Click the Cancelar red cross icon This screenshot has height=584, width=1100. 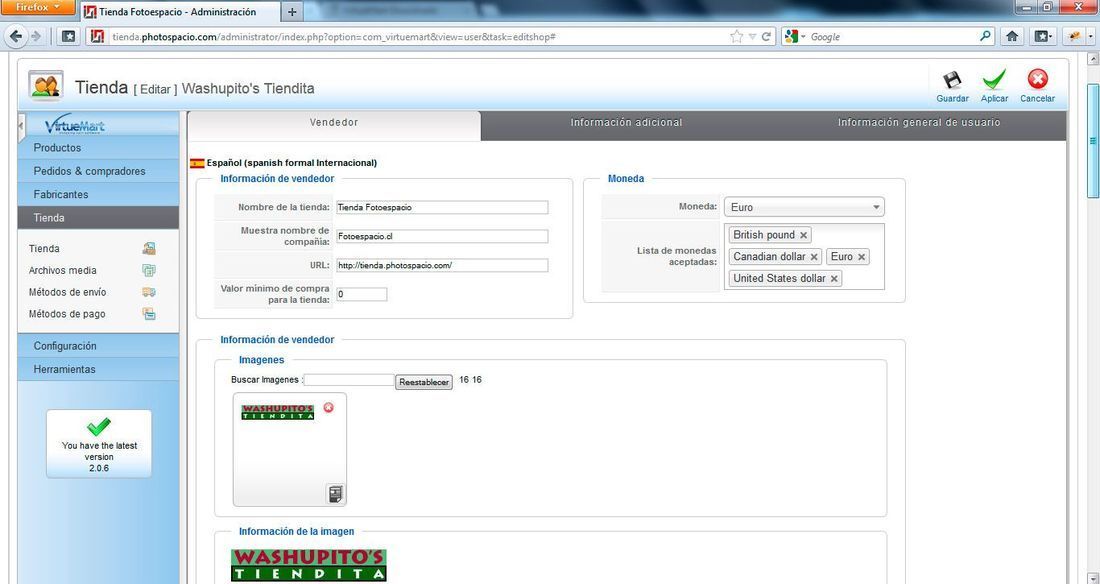click(1038, 79)
